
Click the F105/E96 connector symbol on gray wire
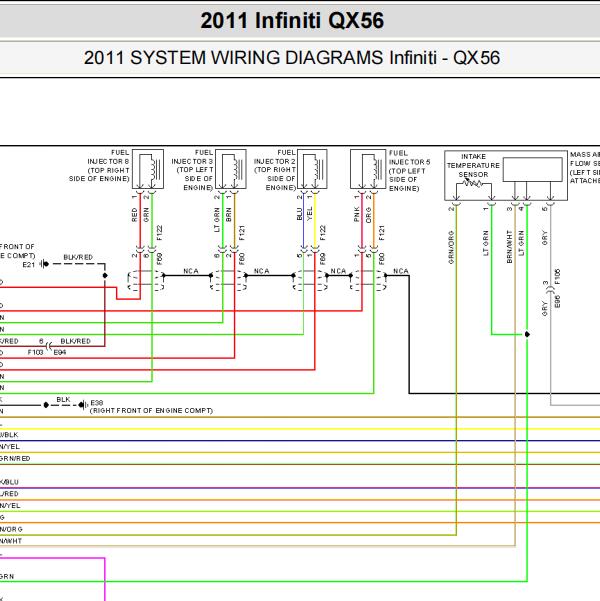click(x=551, y=290)
